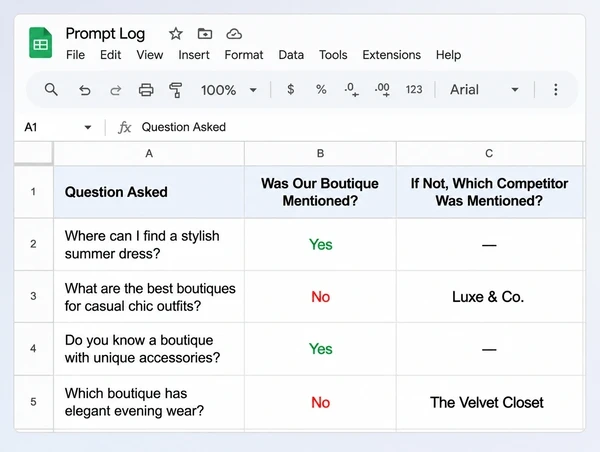Select column C header

tap(489, 153)
